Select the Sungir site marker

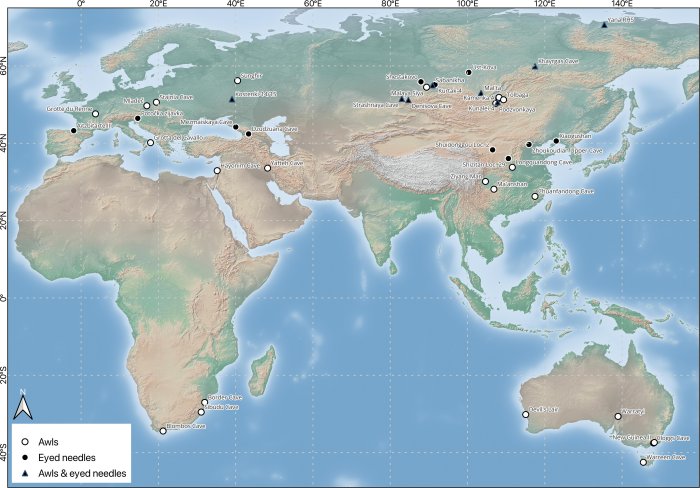238,81
